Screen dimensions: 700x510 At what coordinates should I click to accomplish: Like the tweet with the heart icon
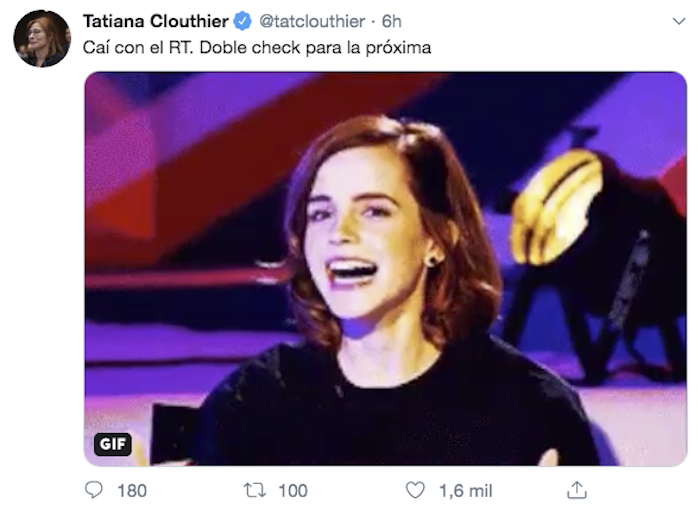[x=415, y=490]
